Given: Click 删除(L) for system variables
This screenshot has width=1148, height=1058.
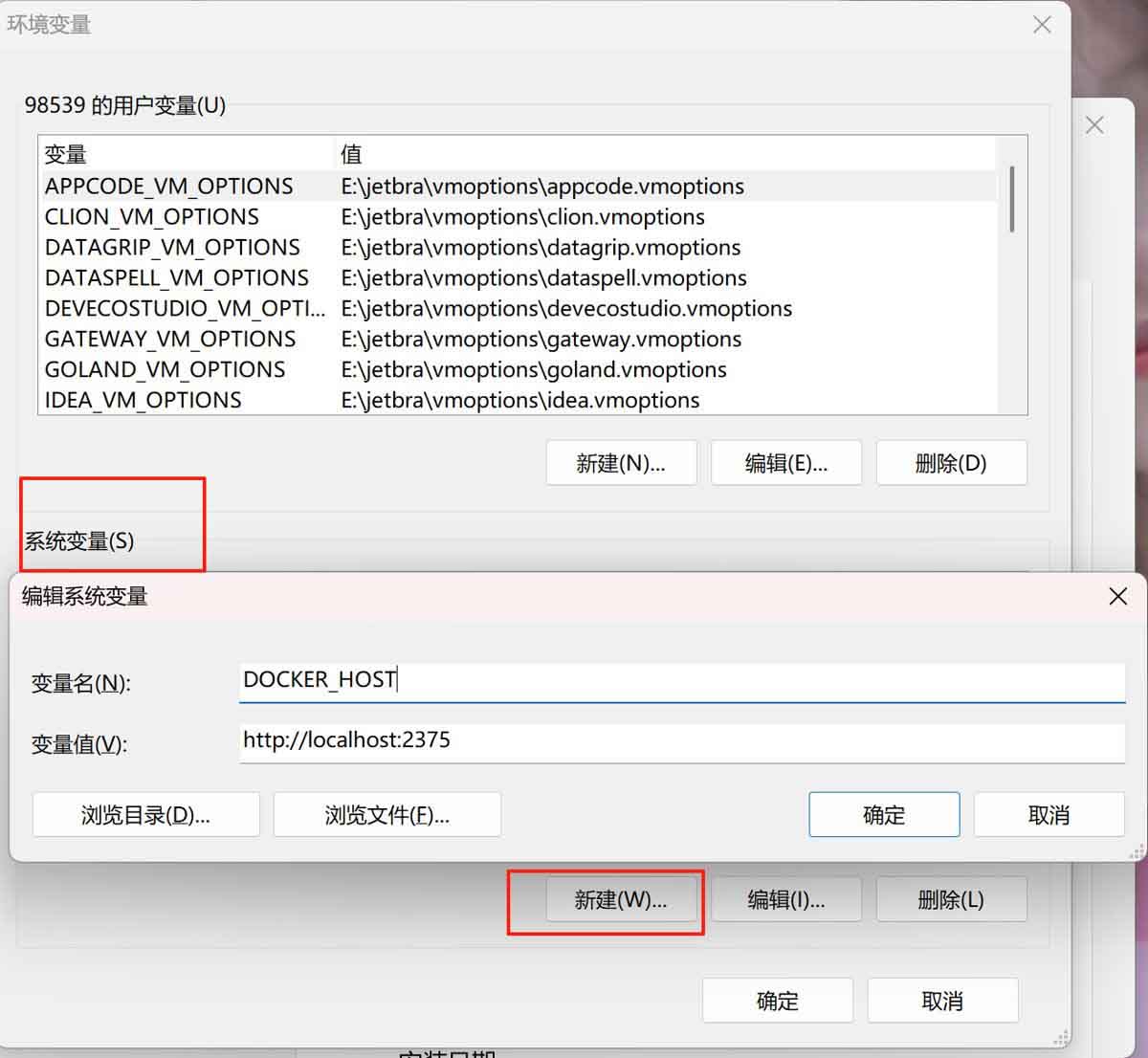Looking at the screenshot, I should (951, 900).
